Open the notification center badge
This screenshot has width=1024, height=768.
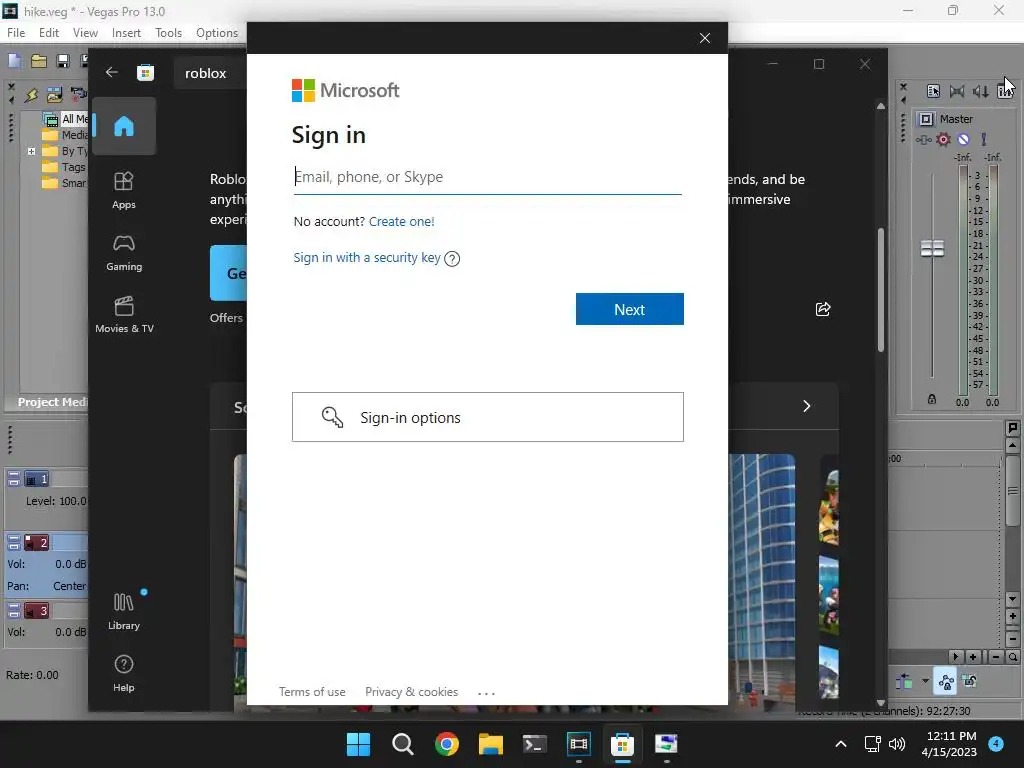point(996,744)
